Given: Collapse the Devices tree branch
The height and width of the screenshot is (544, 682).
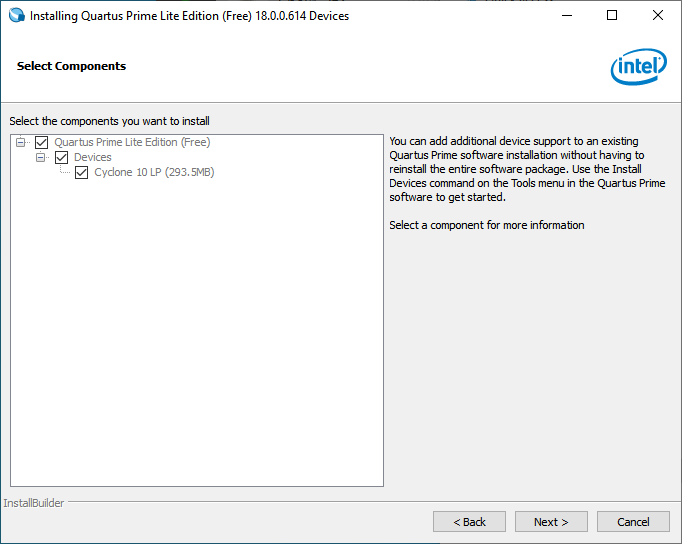Looking at the screenshot, I should 41,157.
